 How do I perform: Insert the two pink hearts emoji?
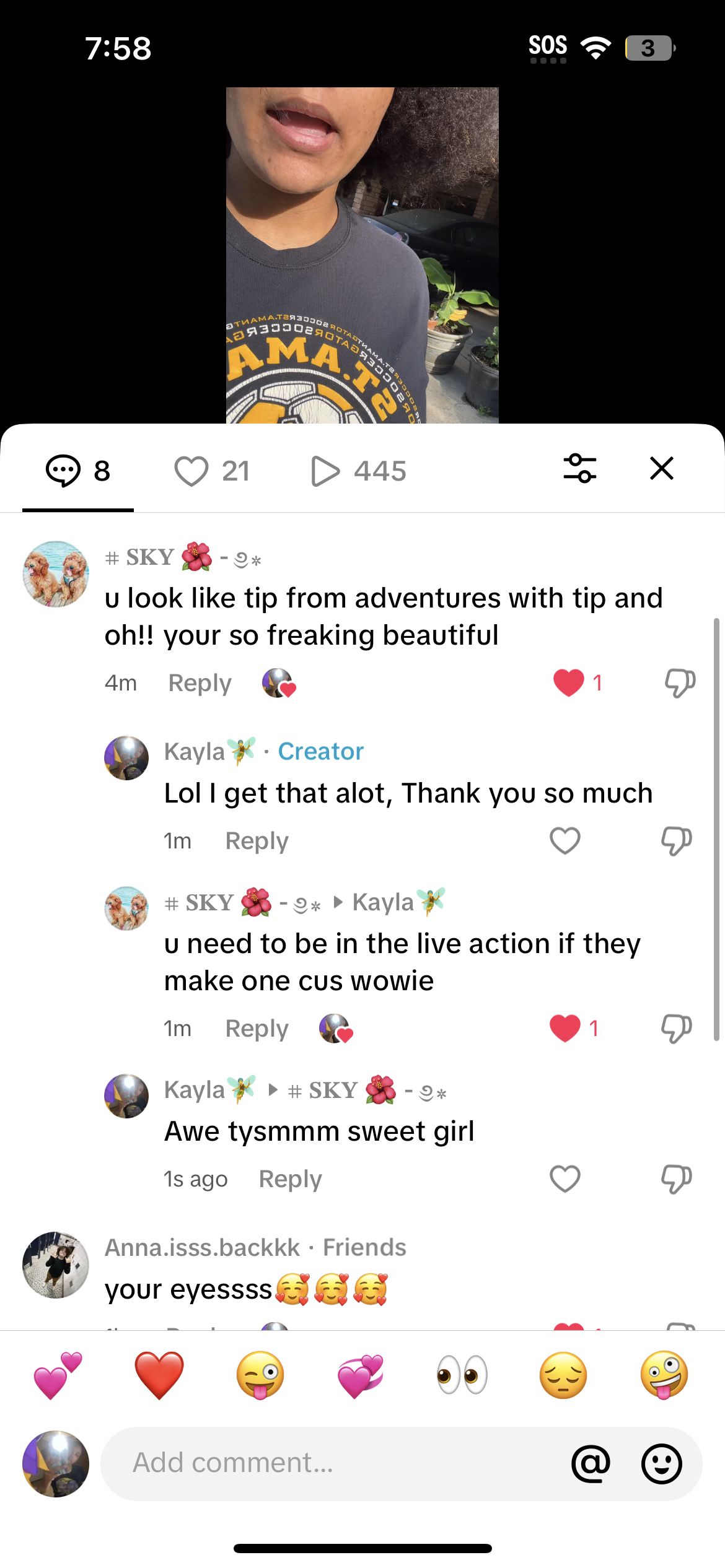[58, 1375]
